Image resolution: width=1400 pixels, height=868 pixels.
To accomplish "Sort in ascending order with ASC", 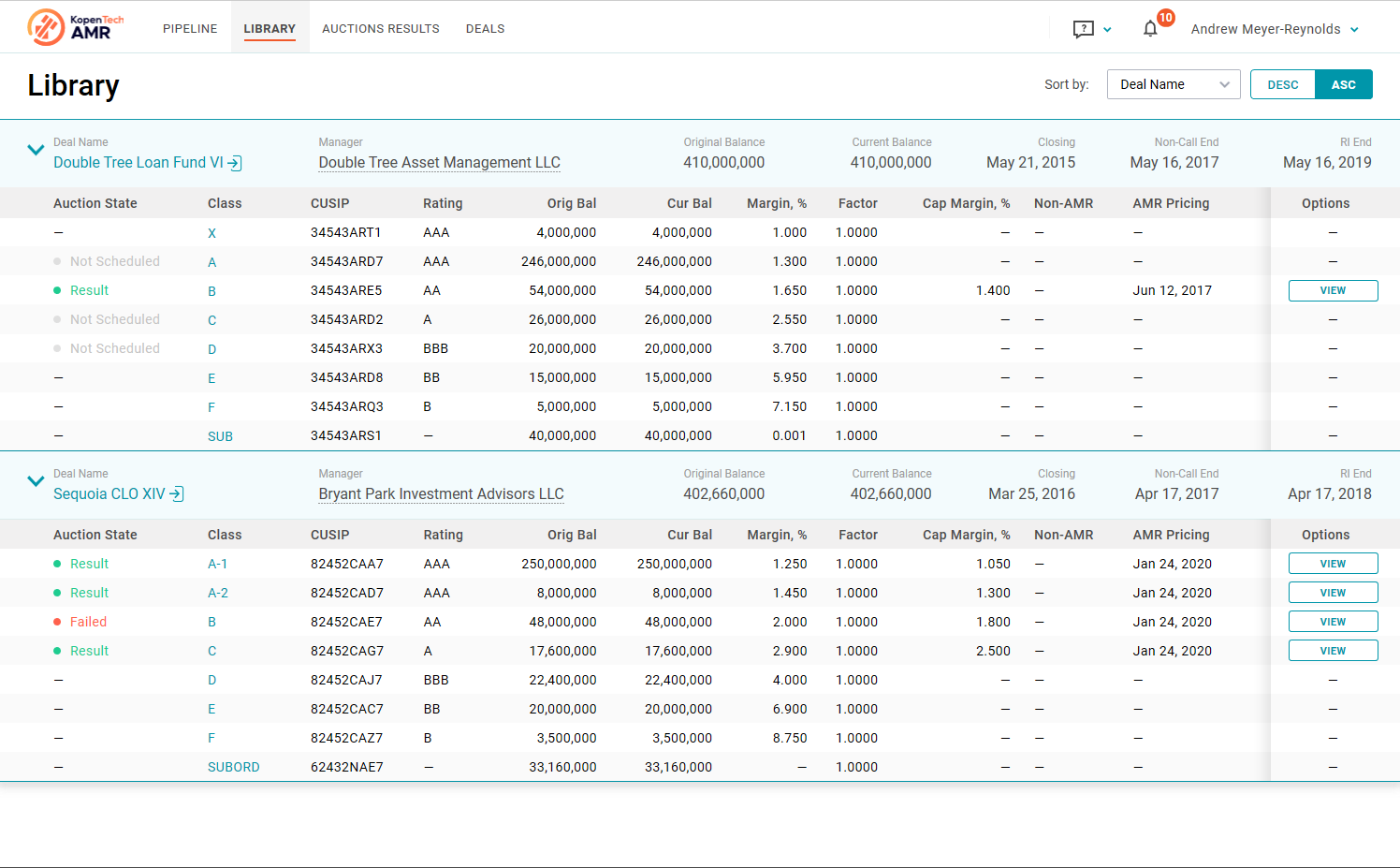I will (x=1343, y=84).
